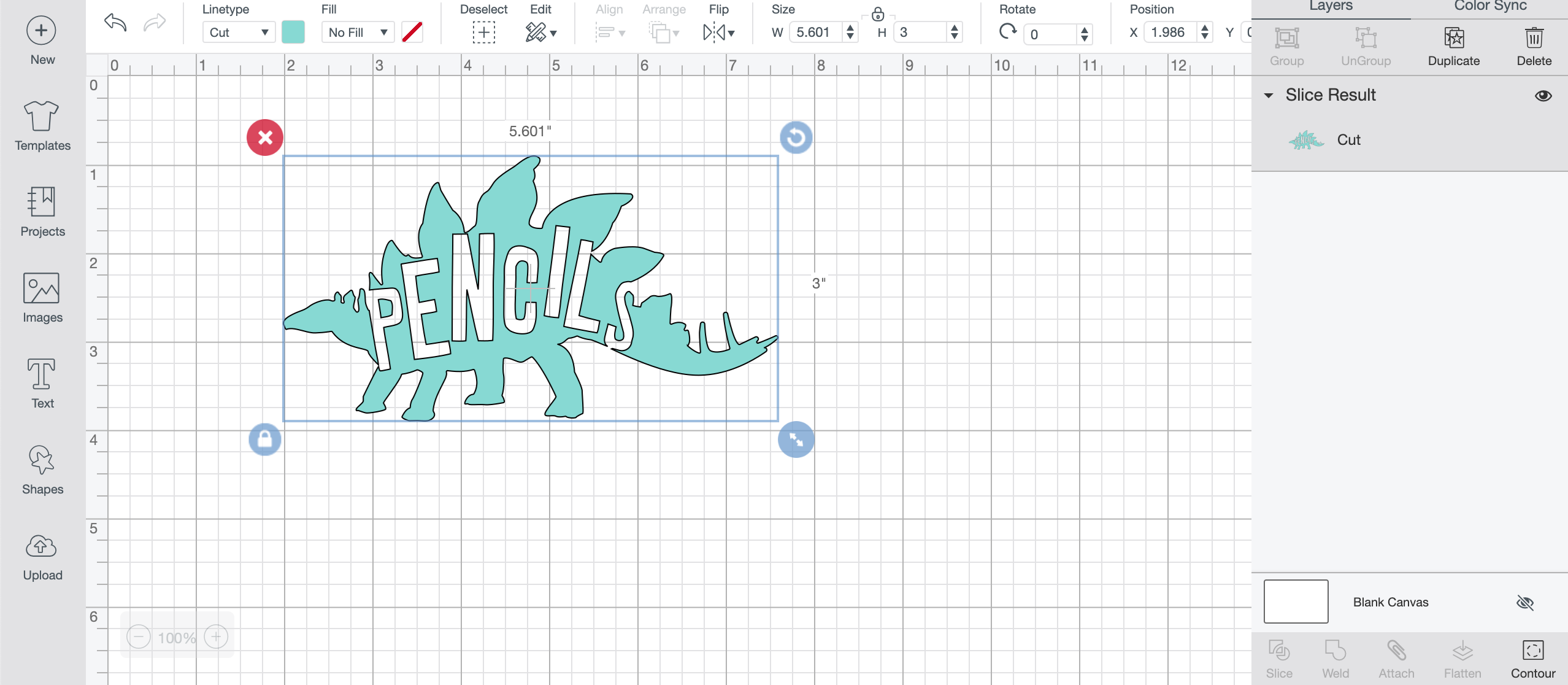Viewport: 1568px width, 685px height.
Task: Click the Weld tool
Action: tap(1335, 660)
